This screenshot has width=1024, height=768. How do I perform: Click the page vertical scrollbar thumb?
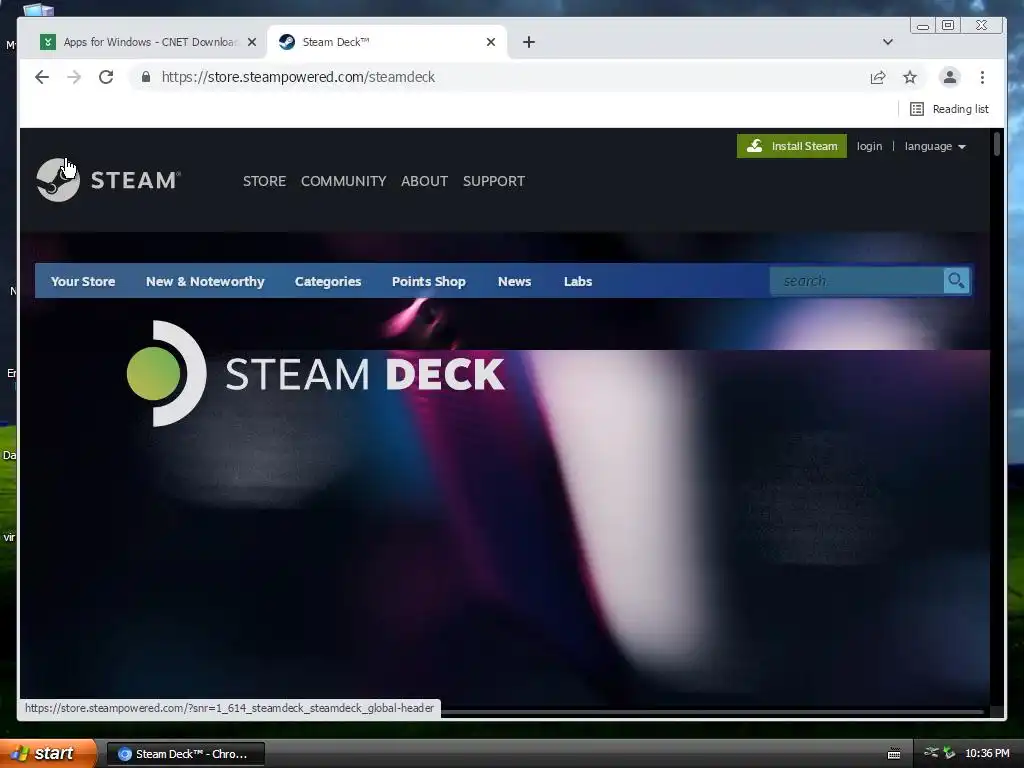[x=997, y=144]
